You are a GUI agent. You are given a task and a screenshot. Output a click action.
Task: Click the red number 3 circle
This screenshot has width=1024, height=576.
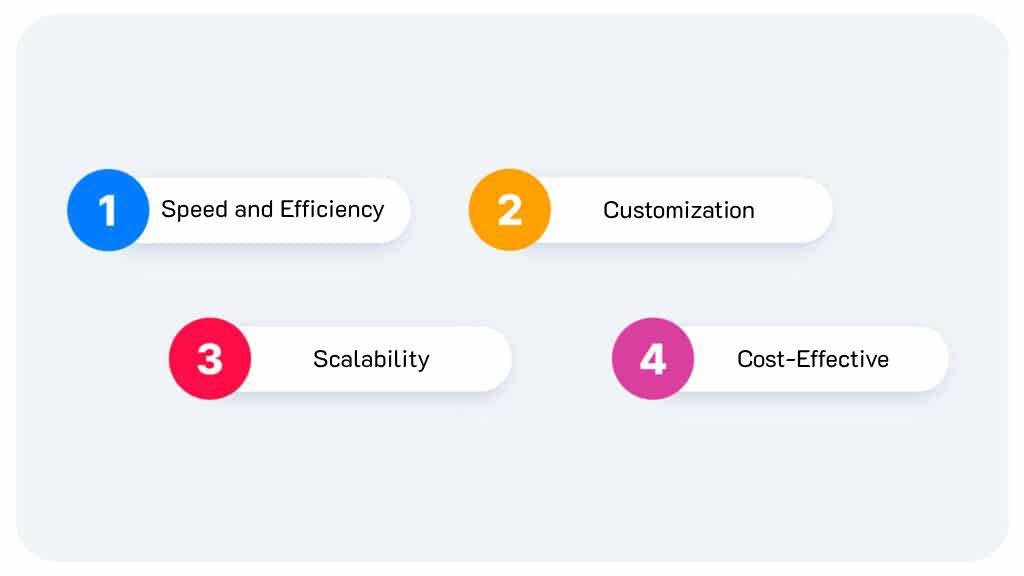[210, 359]
